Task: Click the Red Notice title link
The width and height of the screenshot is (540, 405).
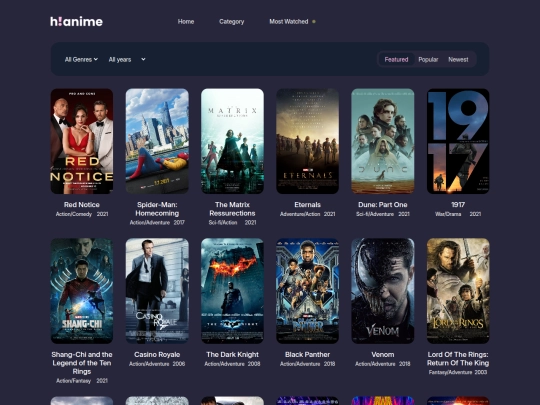Action: [82, 205]
